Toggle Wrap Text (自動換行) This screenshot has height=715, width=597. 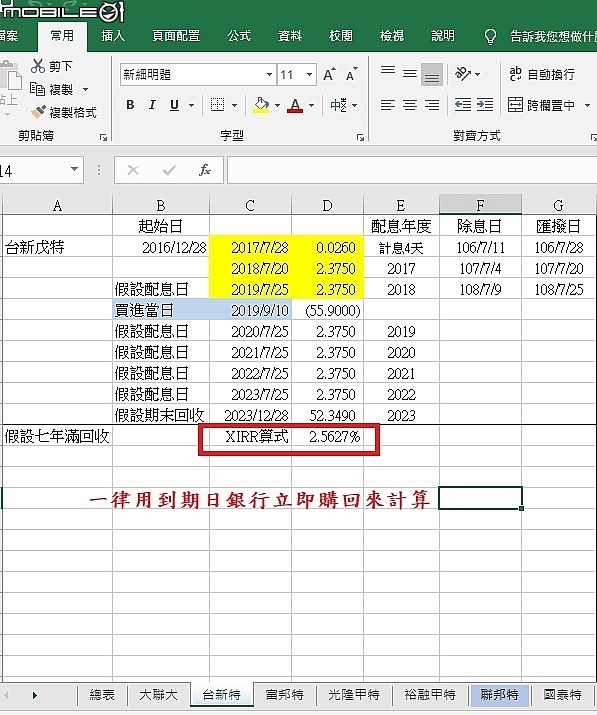[541, 74]
